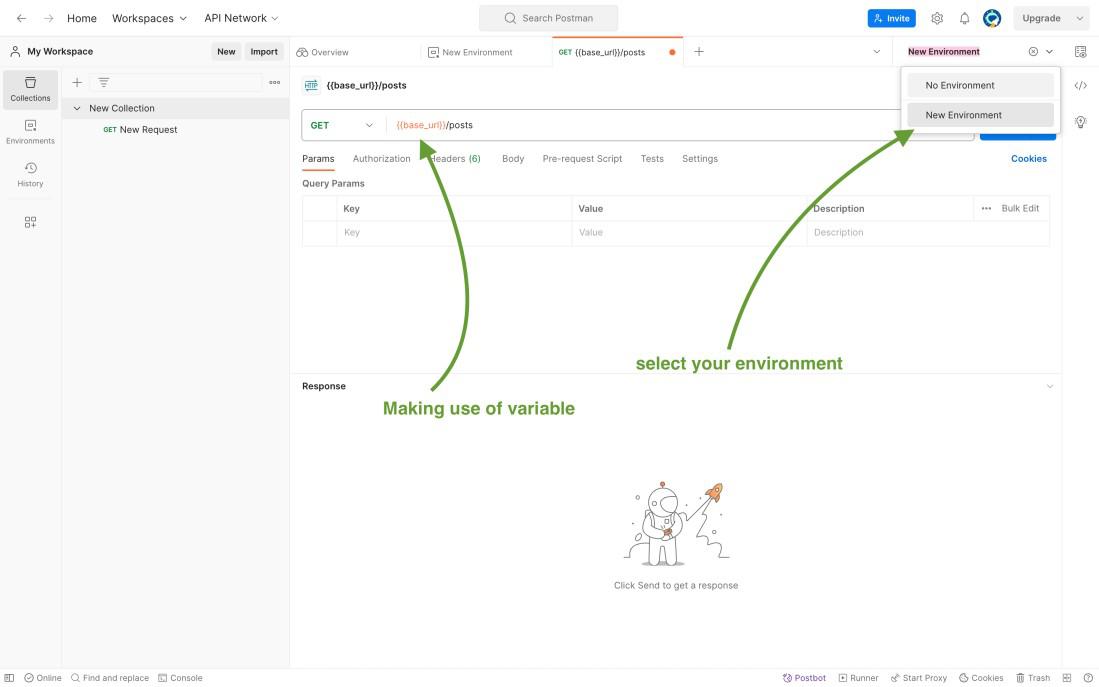Click Bulk Edit in query params
Viewport: 1099px width, 687px height.
1020,208
